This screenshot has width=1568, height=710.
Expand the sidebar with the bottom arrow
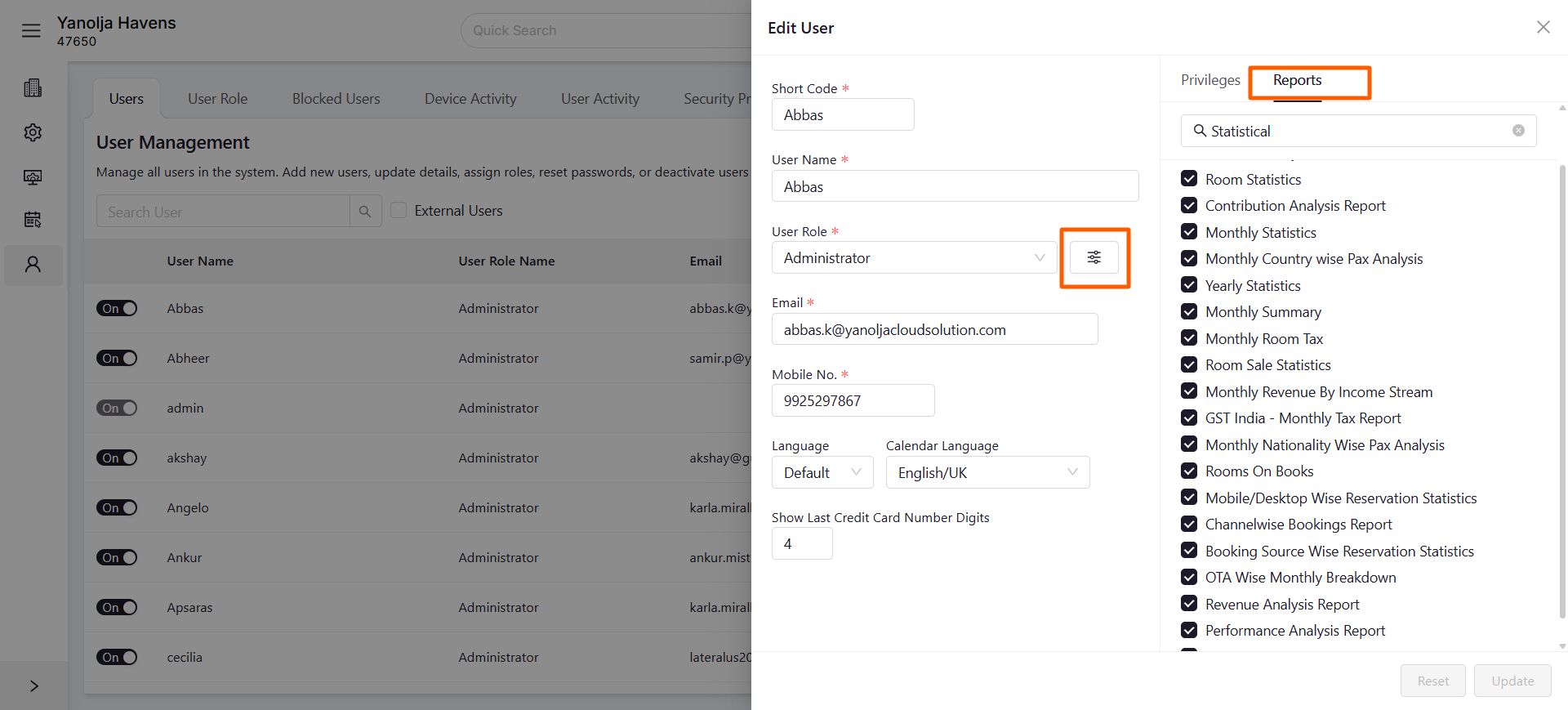[x=33, y=686]
